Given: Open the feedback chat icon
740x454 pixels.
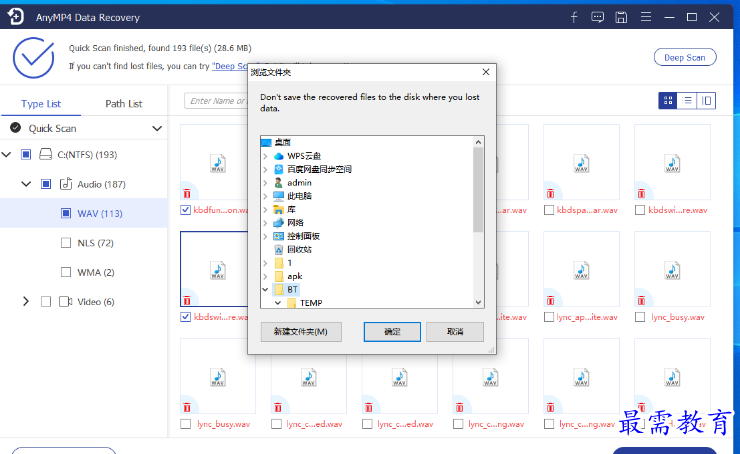Looking at the screenshot, I should coord(597,17).
